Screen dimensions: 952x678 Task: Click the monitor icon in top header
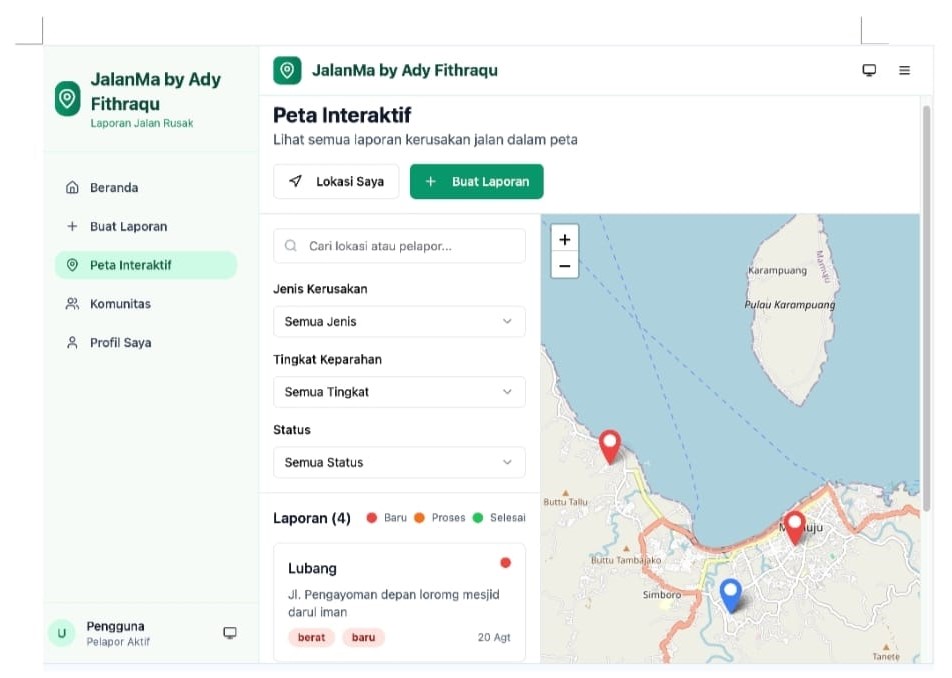869,71
